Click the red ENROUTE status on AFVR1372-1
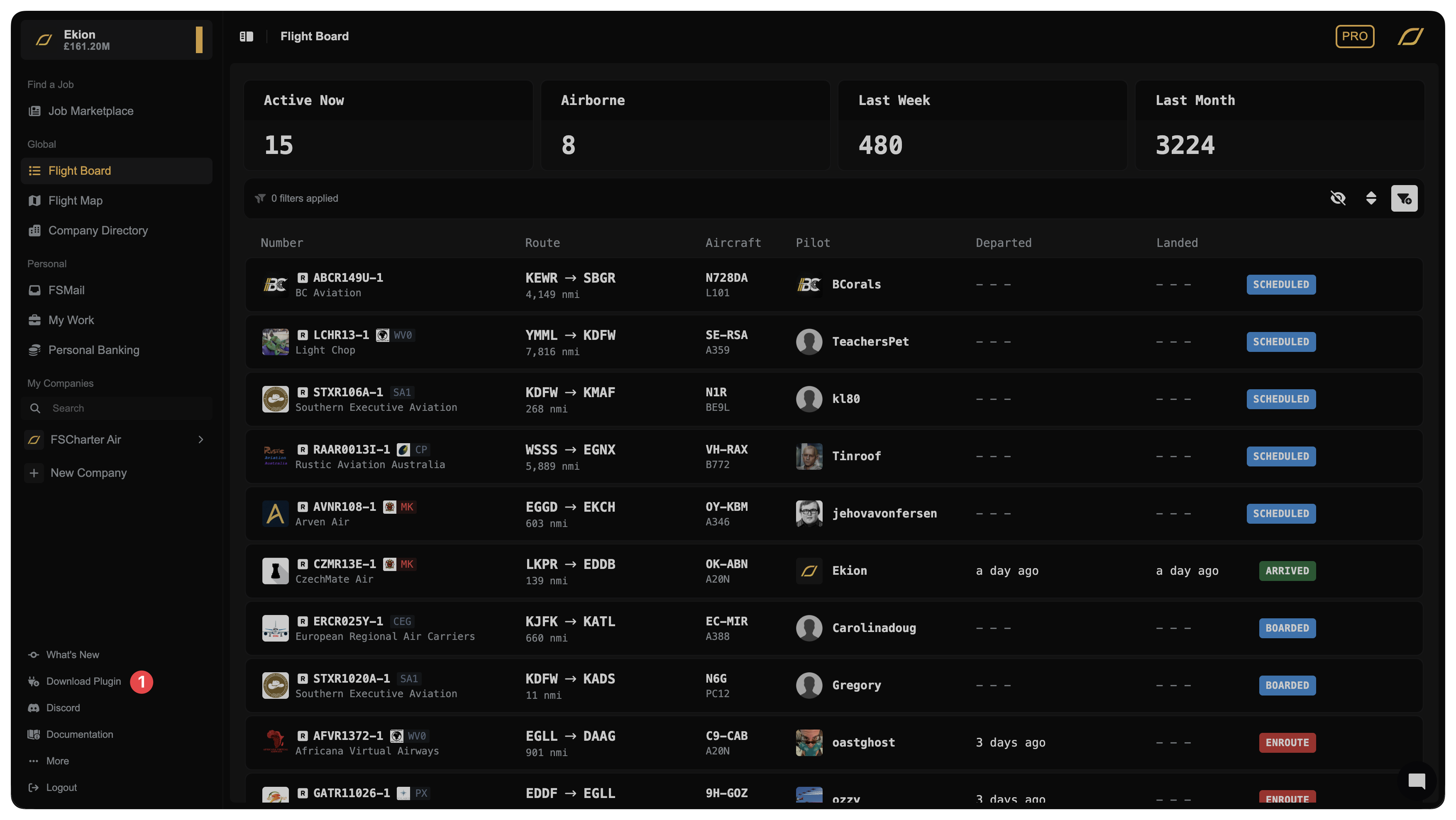 click(1287, 742)
